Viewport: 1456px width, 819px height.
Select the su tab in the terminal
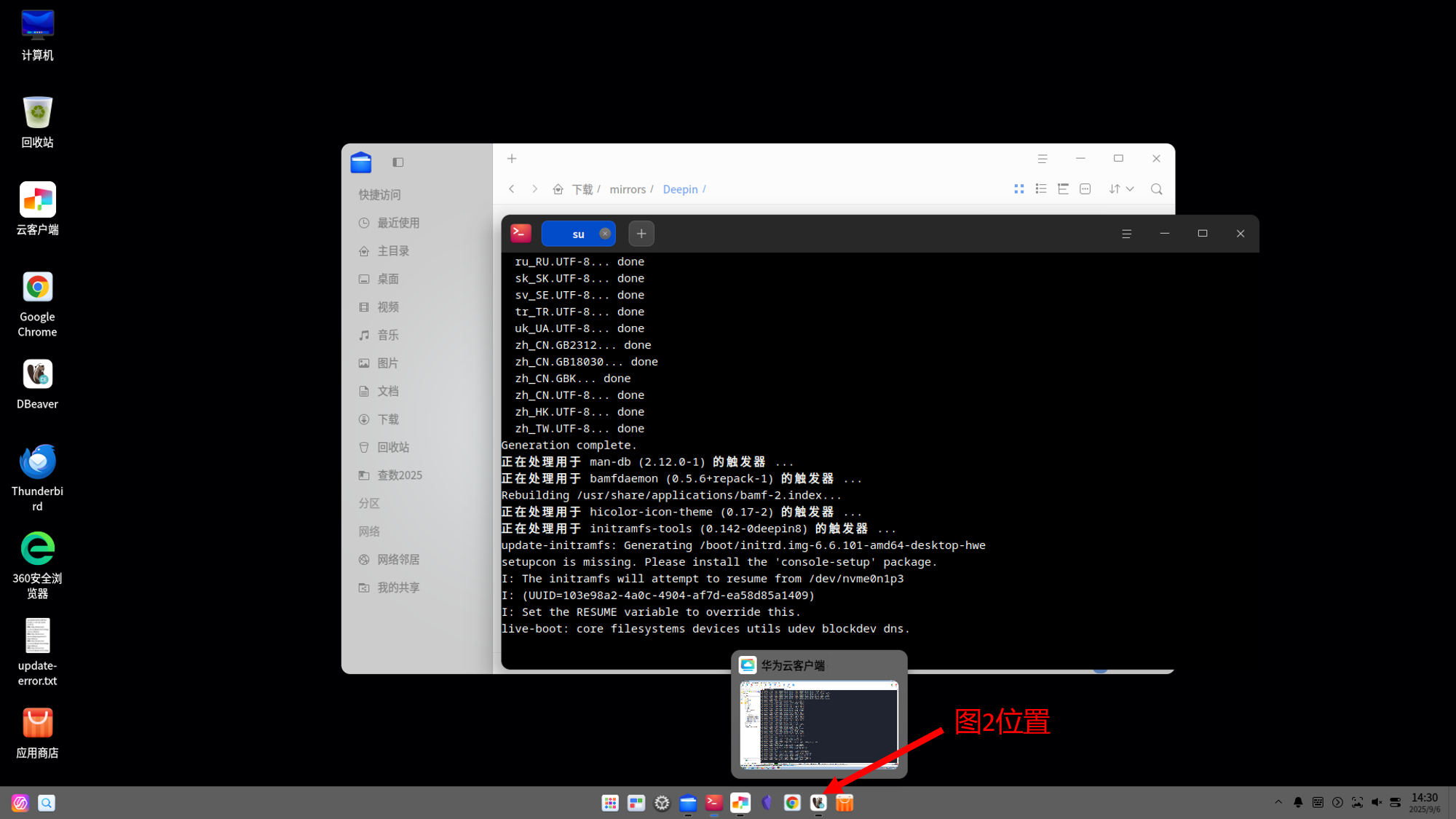click(578, 234)
